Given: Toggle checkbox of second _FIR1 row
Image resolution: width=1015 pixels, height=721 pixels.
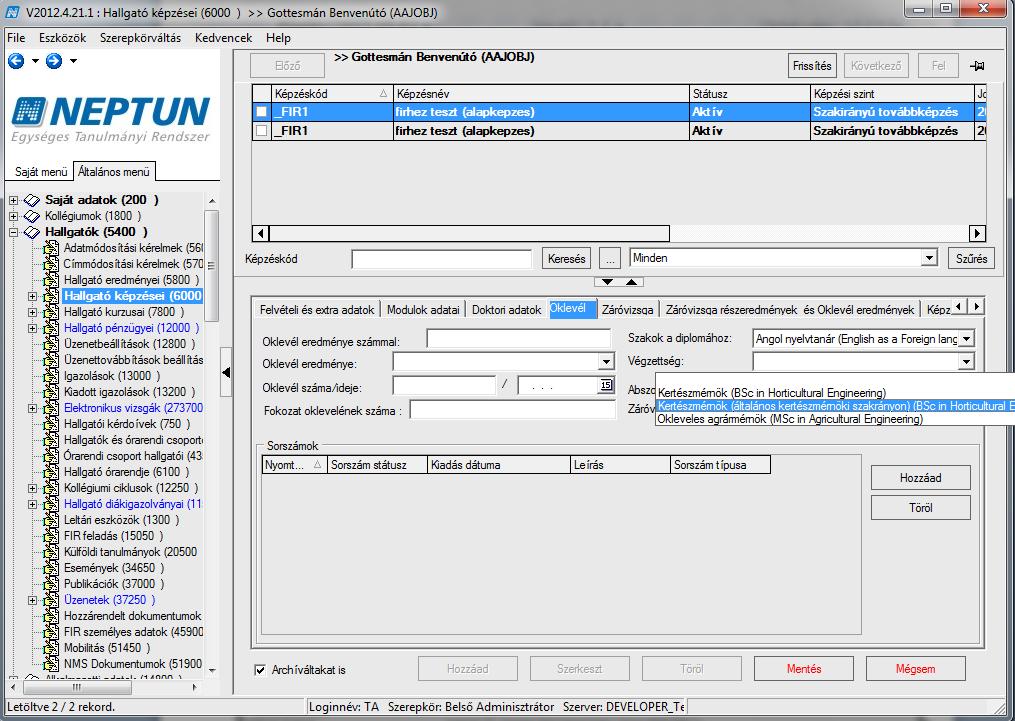Looking at the screenshot, I should [262, 131].
